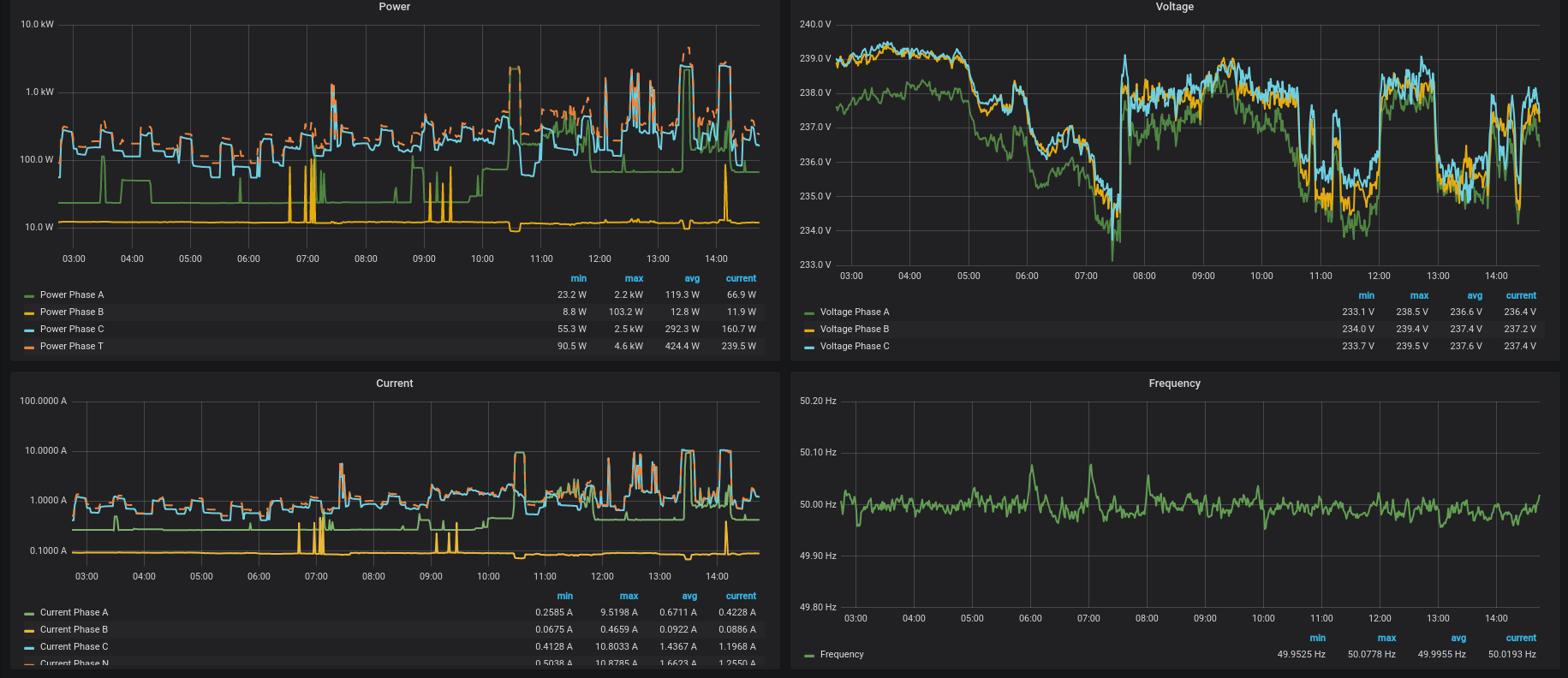The width and height of the screenshot is (1568, 678).
Task: Sort Current legend by min column
Action: 564,596
